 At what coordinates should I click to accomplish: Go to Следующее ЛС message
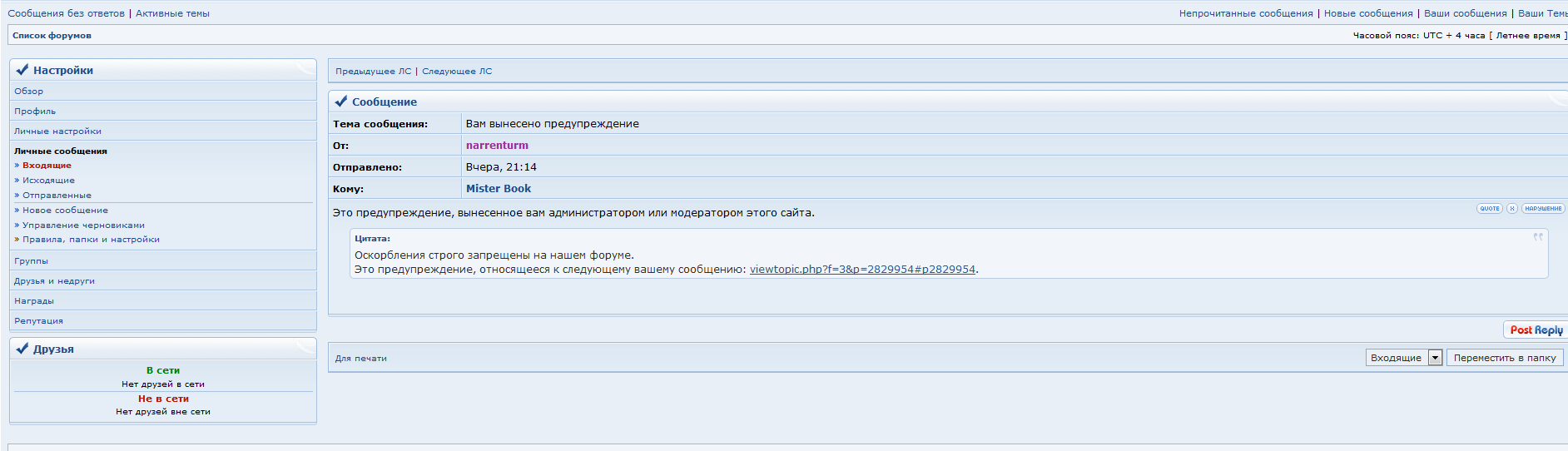tap(457, 72)
